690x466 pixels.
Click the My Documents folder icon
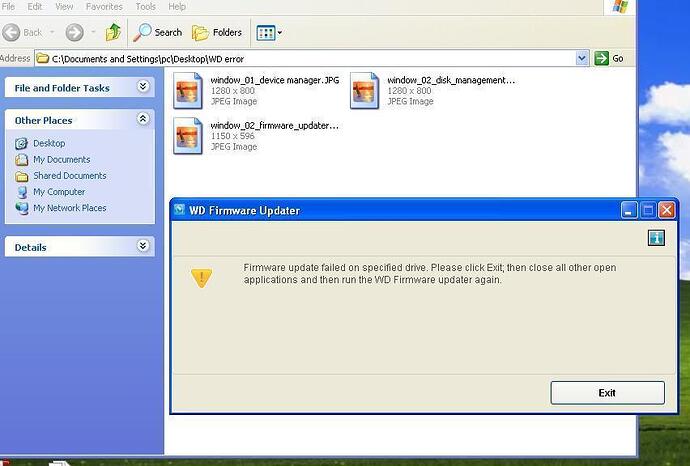[21, 160]
